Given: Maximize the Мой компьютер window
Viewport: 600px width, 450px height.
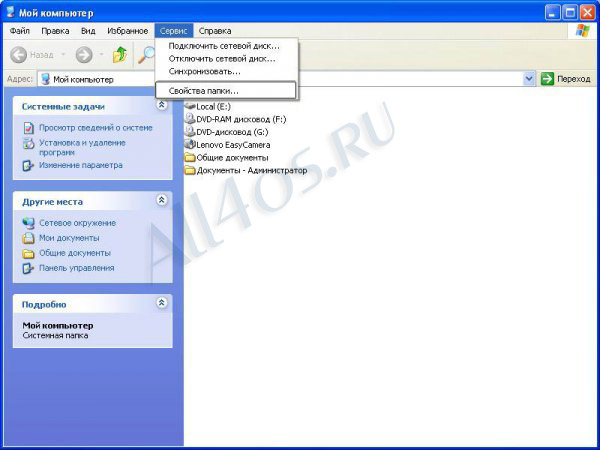Looking at the screenshot, I should point(570,13).
